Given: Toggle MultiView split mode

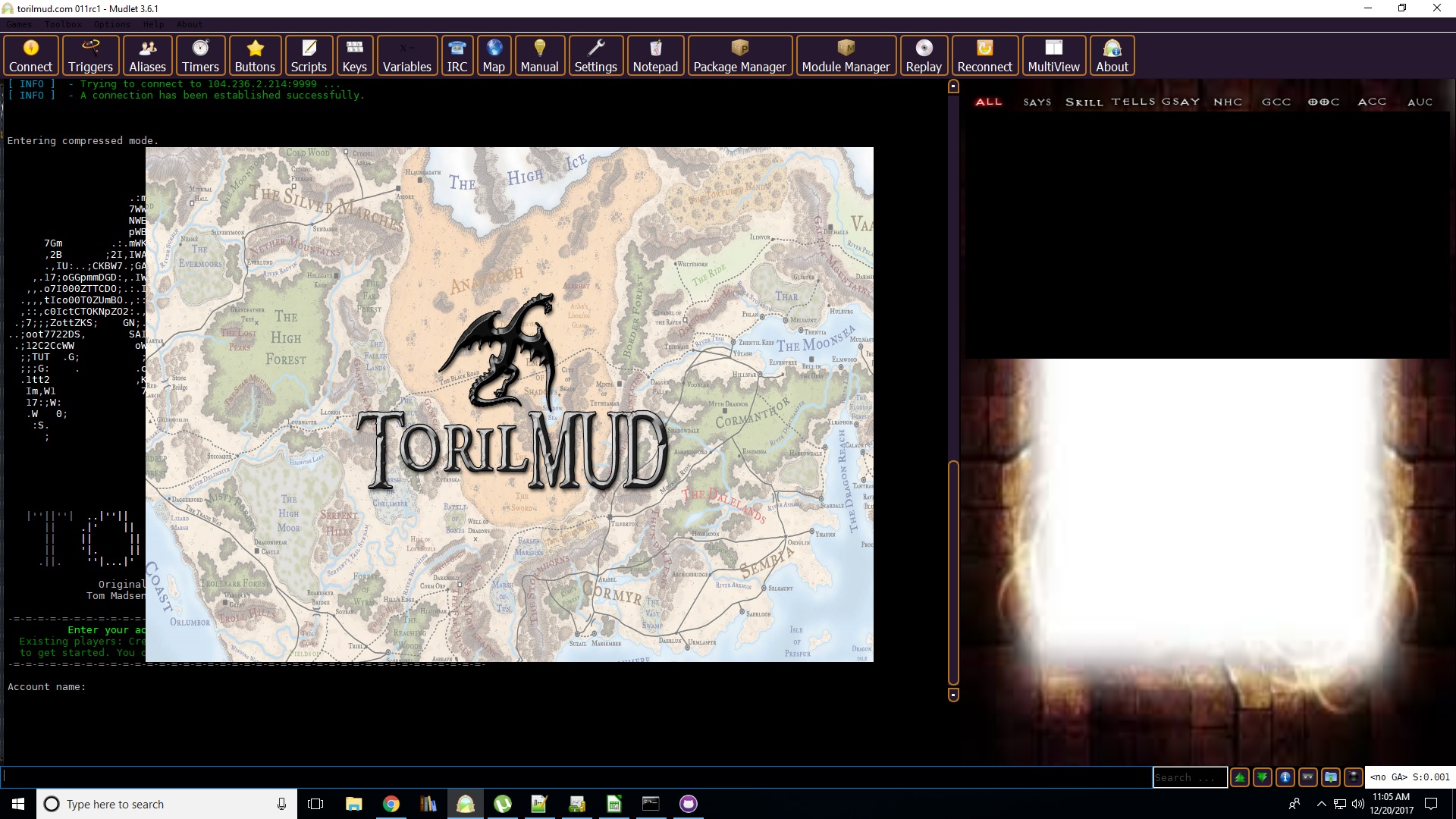Looking at the screenshot, I should pos(1053,55).
